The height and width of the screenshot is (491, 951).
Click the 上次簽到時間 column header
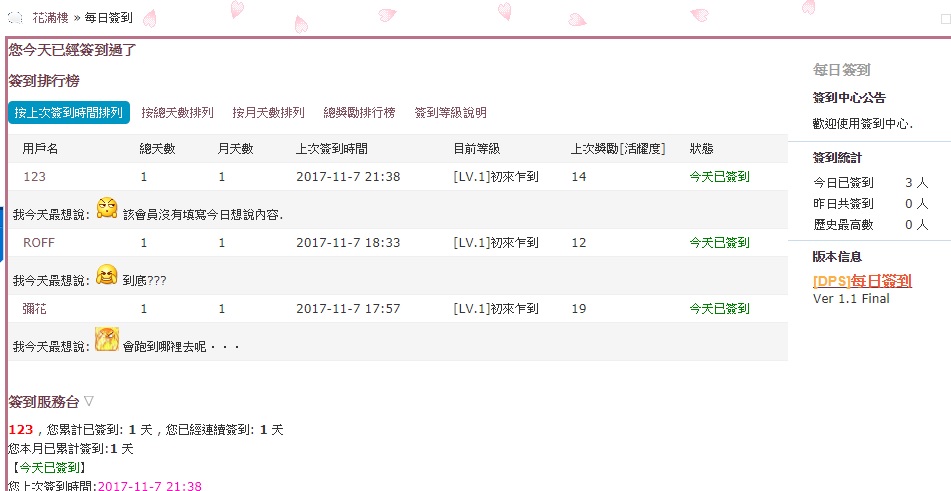coord(331,149)
